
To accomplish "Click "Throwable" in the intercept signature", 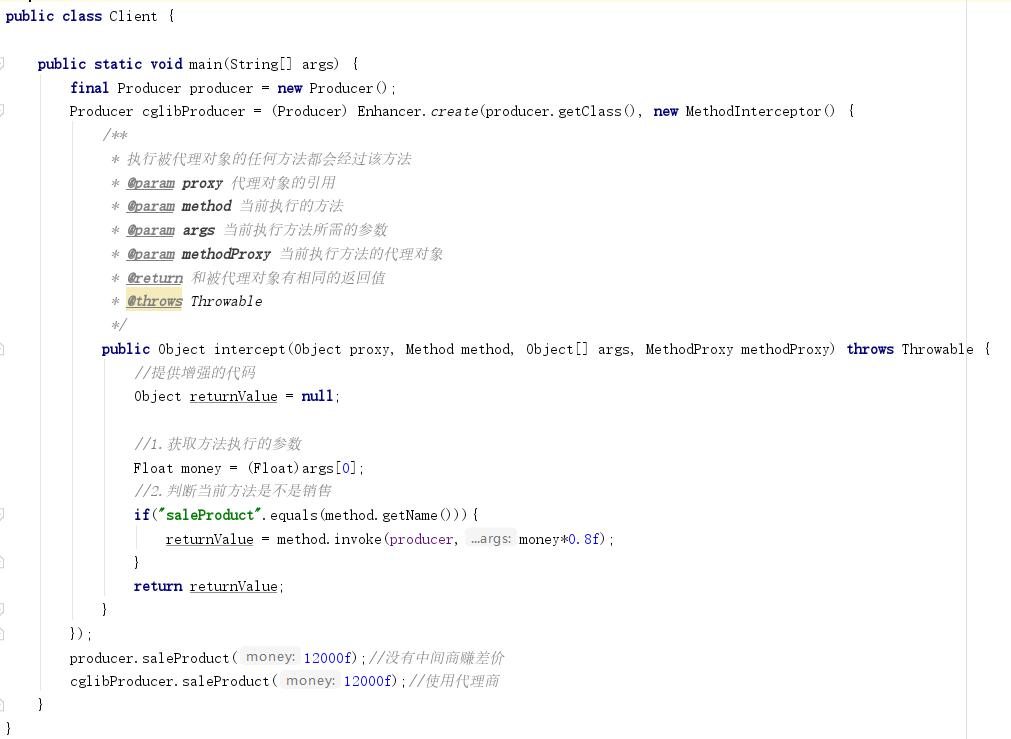I will [x=937, y=349].
